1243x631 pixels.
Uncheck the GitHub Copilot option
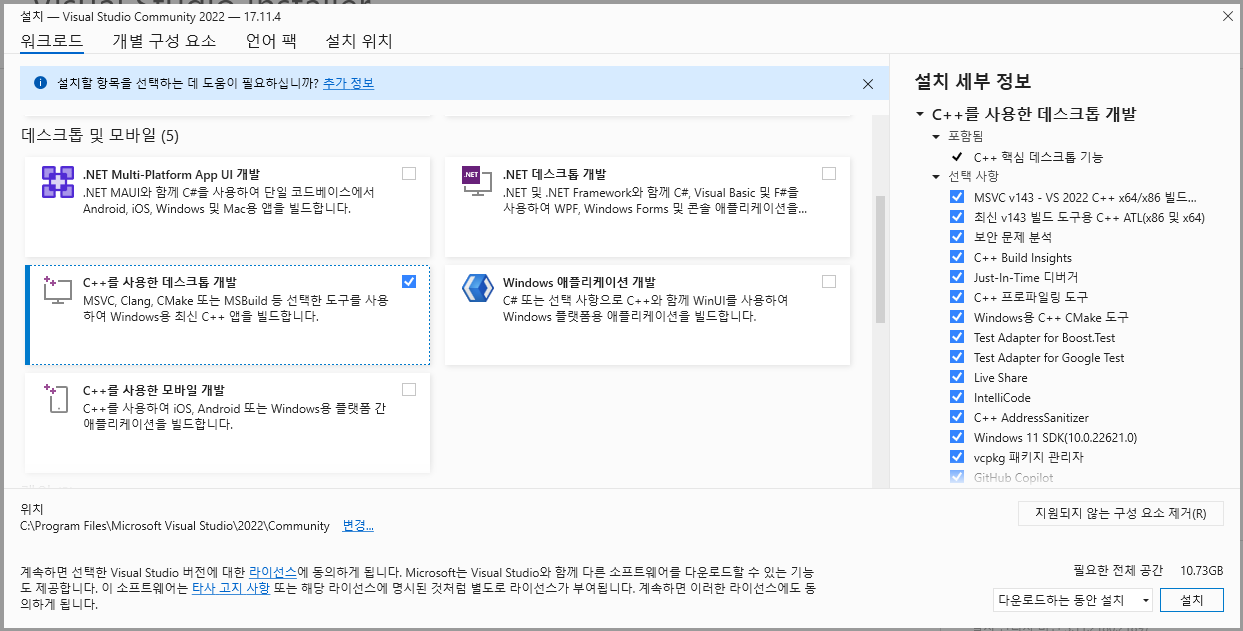(x=957, y=477)
